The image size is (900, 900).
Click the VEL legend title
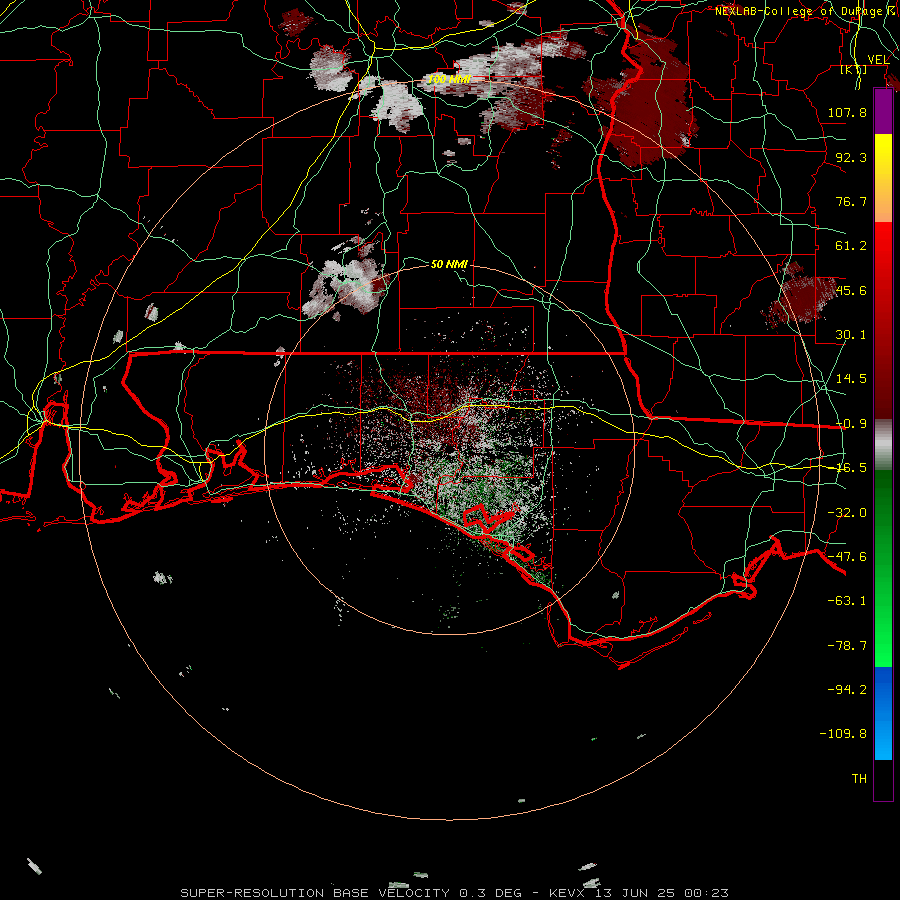(878, 59)
